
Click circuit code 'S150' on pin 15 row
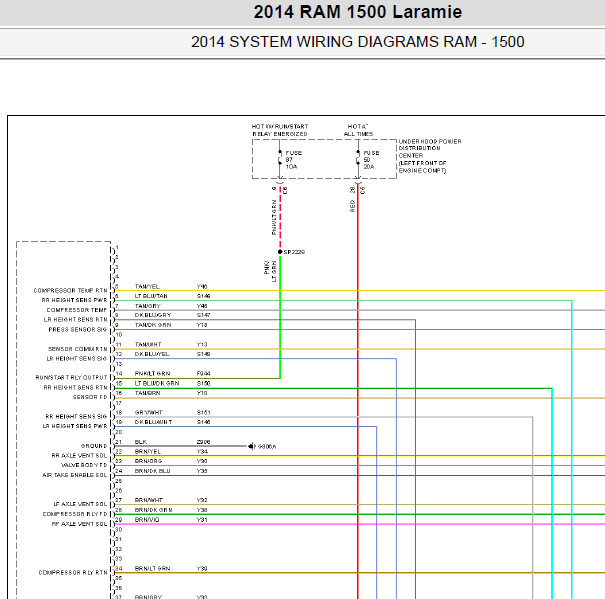coord(203,383)
